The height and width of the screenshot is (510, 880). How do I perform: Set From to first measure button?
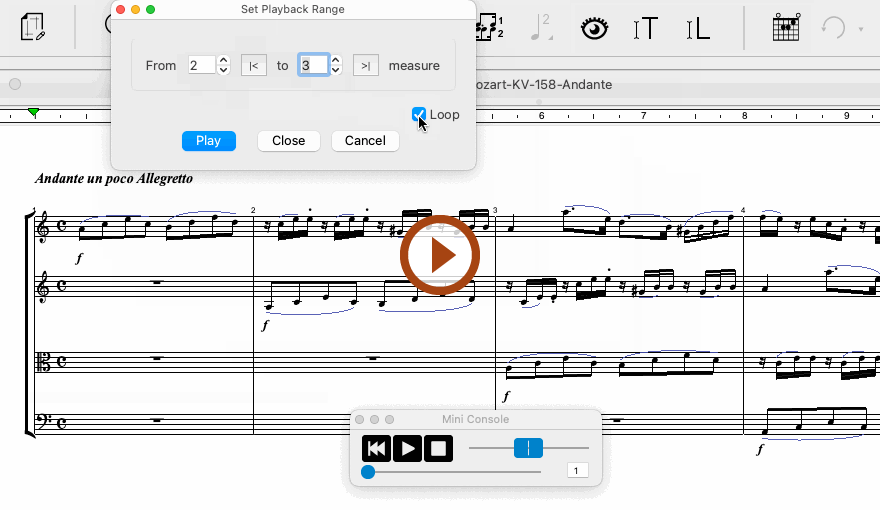pos(254,66)
